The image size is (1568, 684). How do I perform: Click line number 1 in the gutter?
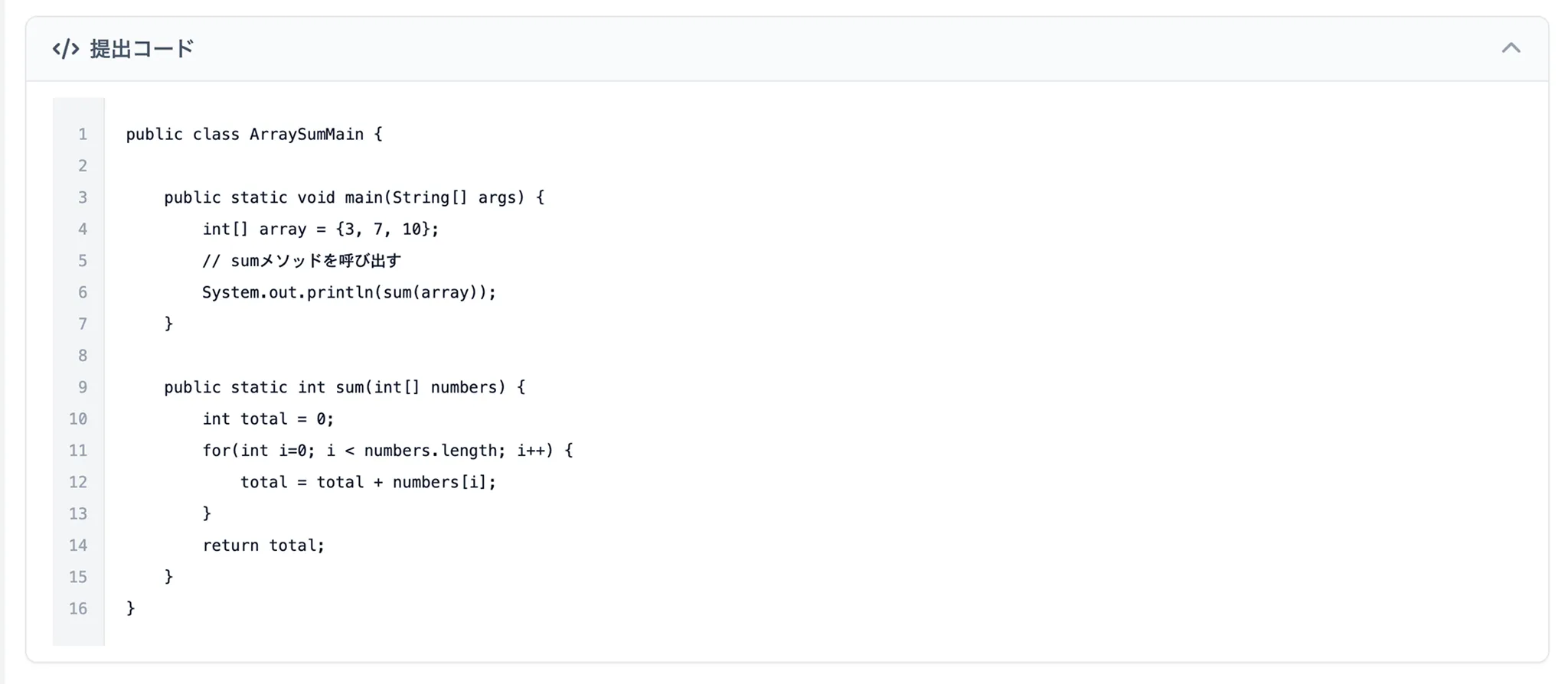click(x=82, y=135)
